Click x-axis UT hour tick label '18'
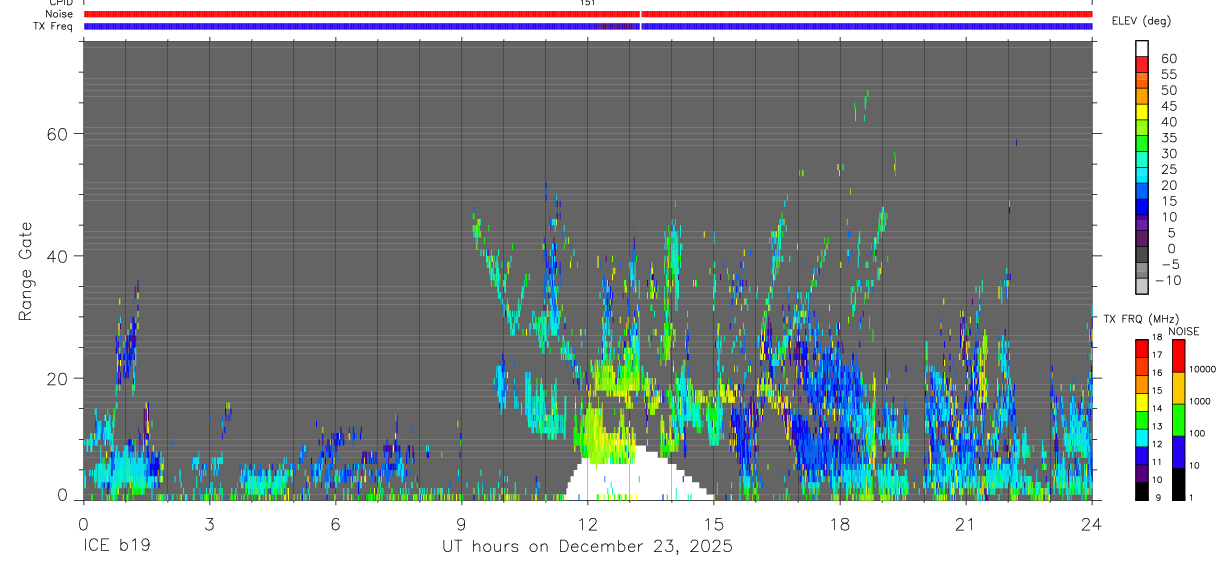The width and height of the screenshot is (1228, 567). point(840,524)
